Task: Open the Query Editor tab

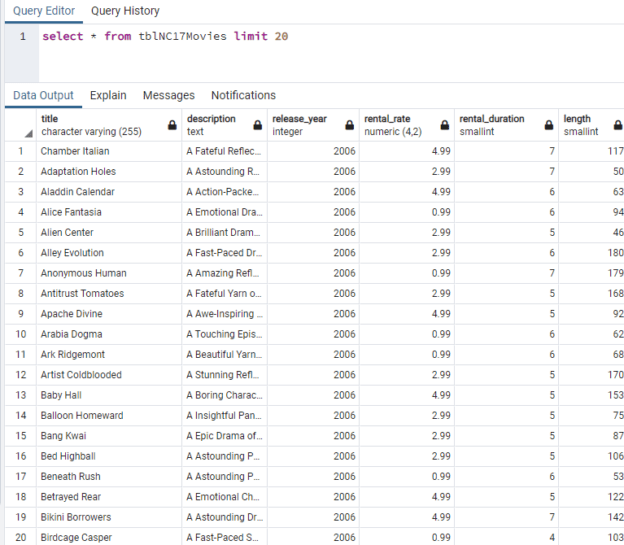Action: (x=44, y=11)
